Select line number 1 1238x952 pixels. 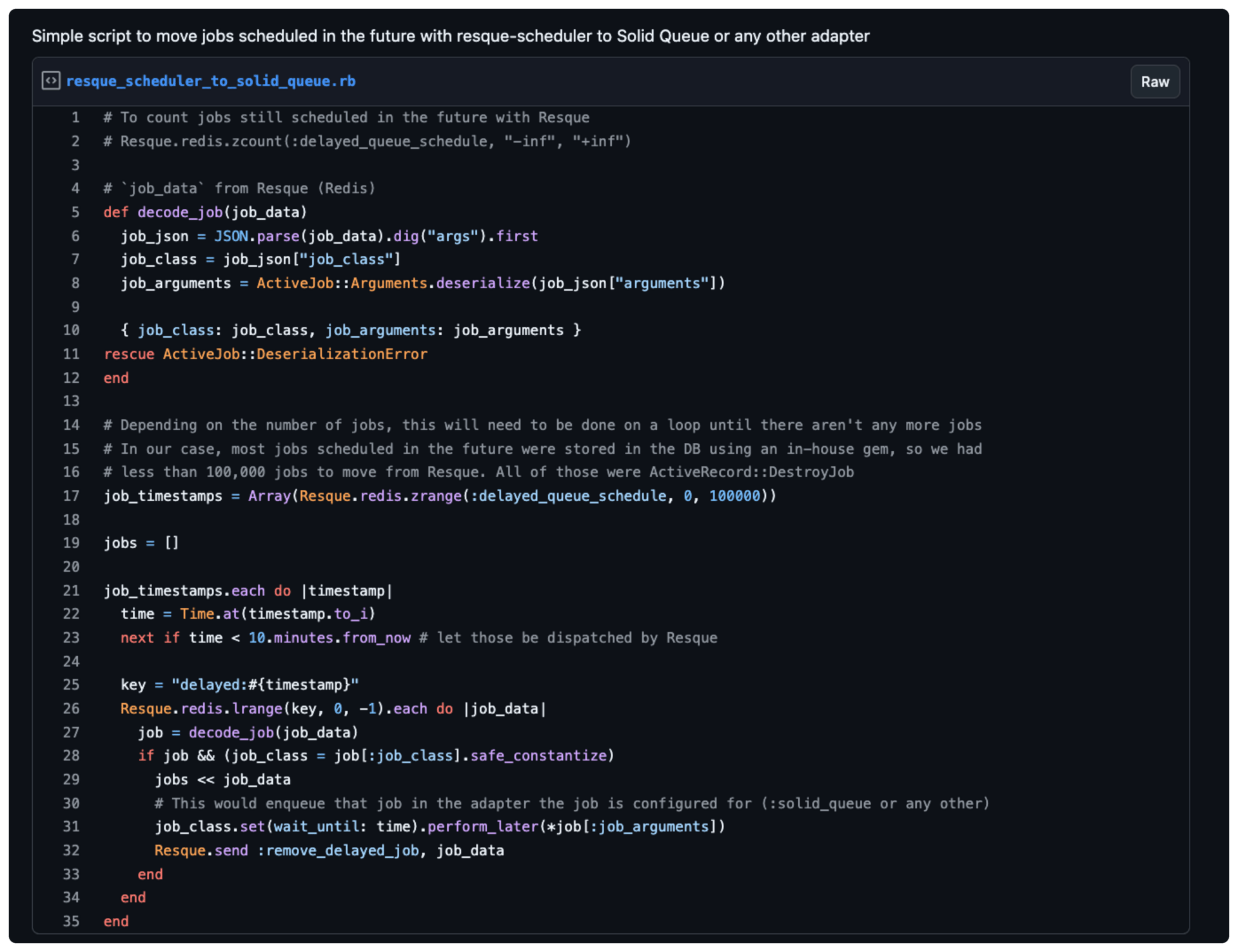[x=75, y=118]
